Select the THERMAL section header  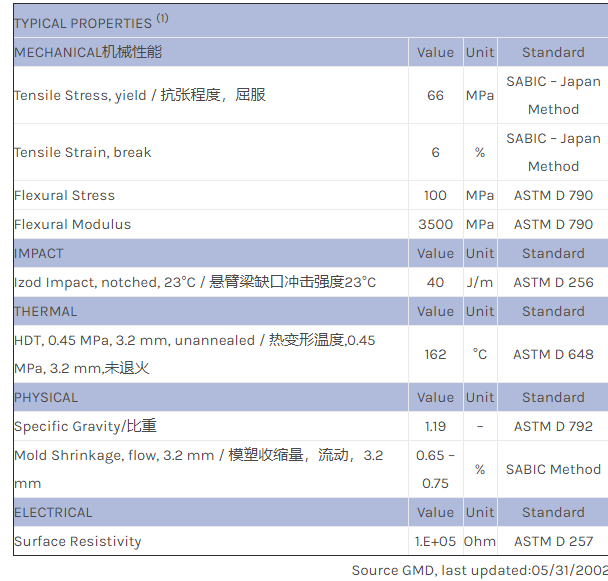[x=46, y=311]
